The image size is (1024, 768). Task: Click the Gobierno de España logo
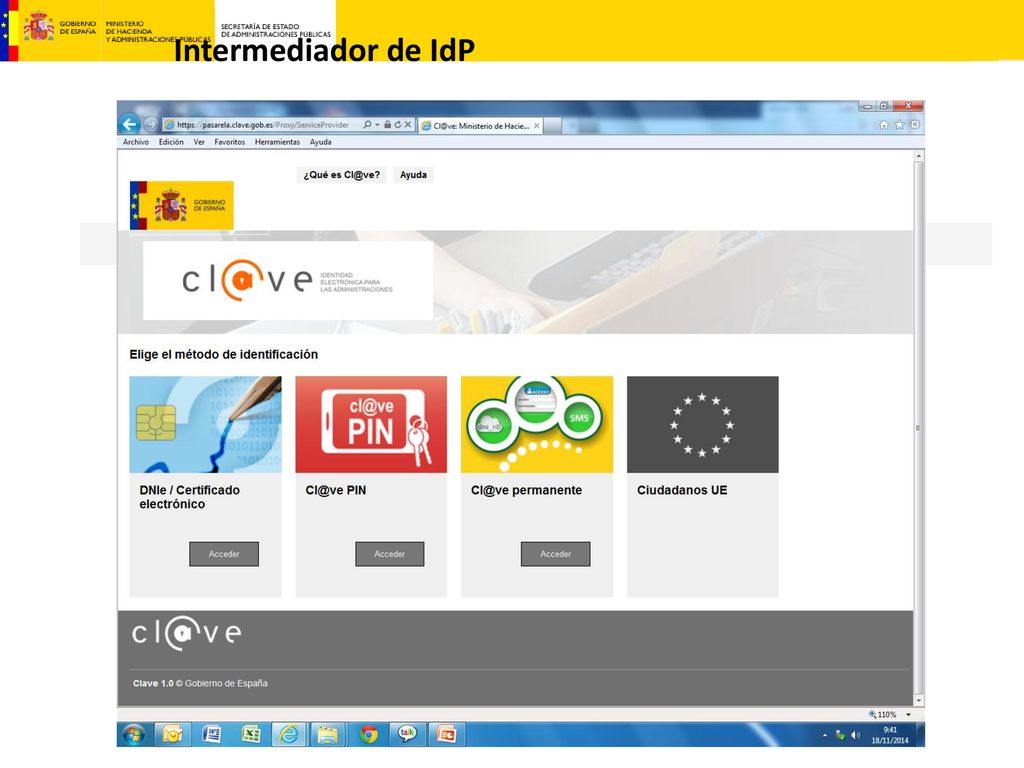182,205
